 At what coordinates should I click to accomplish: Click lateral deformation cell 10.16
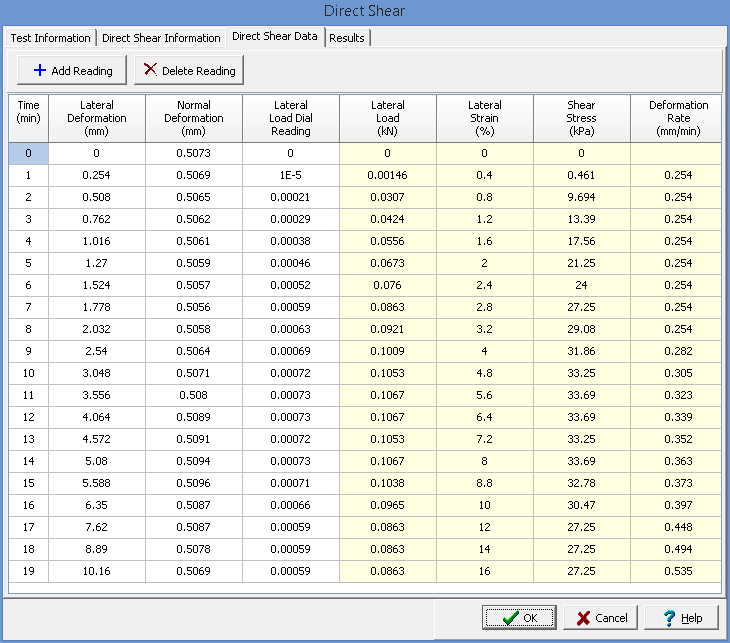tap(97, 571)
